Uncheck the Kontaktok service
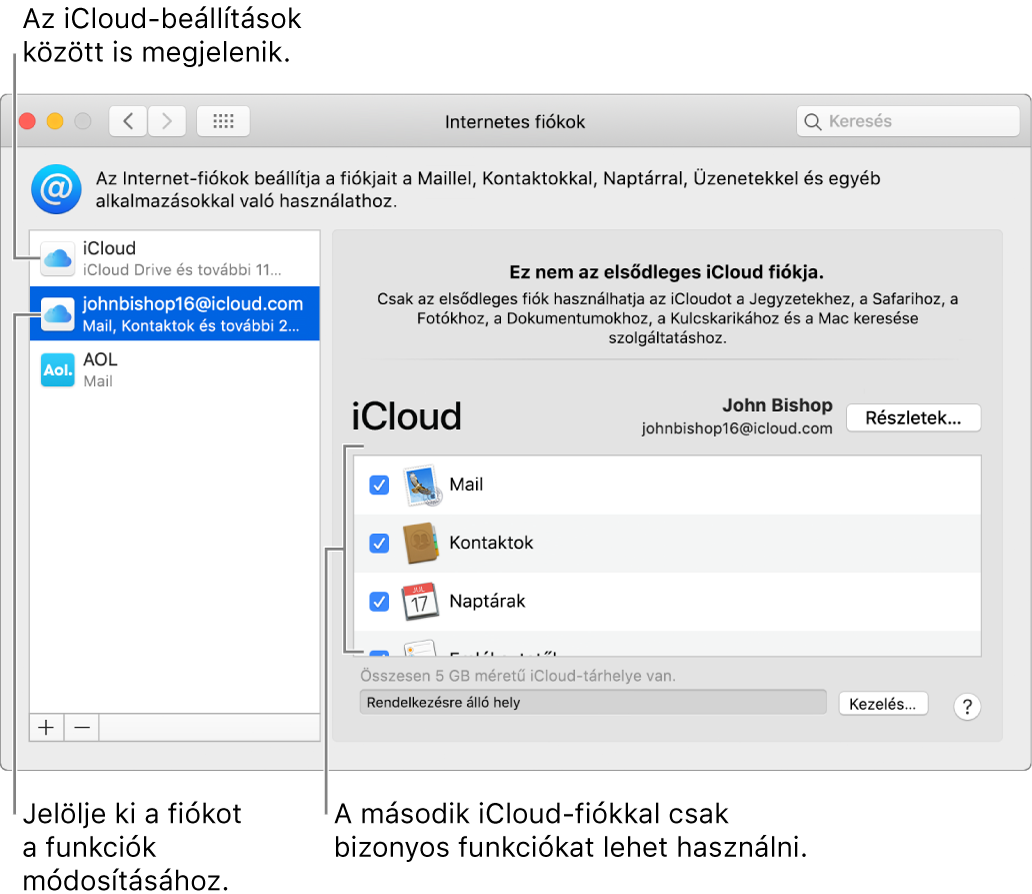 point(378,543)
